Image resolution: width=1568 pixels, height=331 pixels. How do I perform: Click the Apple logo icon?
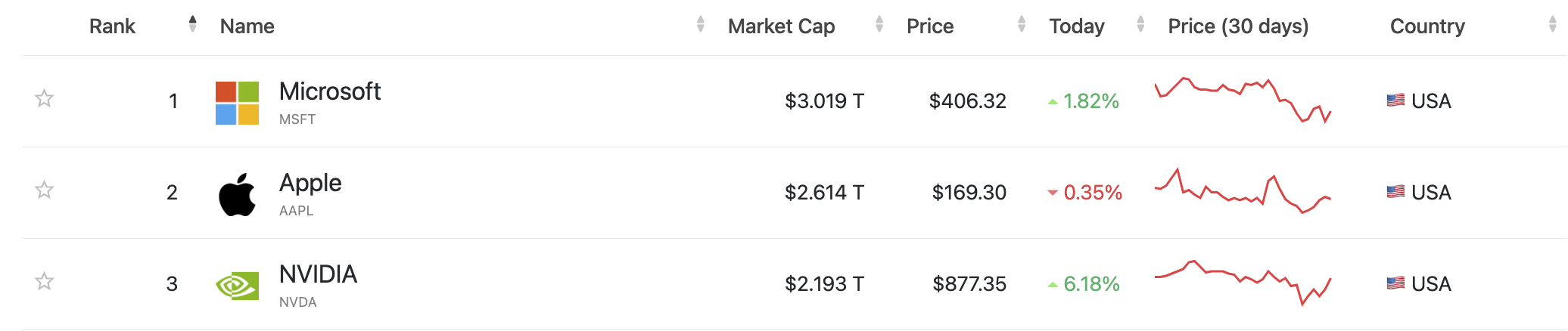(237, 195)
